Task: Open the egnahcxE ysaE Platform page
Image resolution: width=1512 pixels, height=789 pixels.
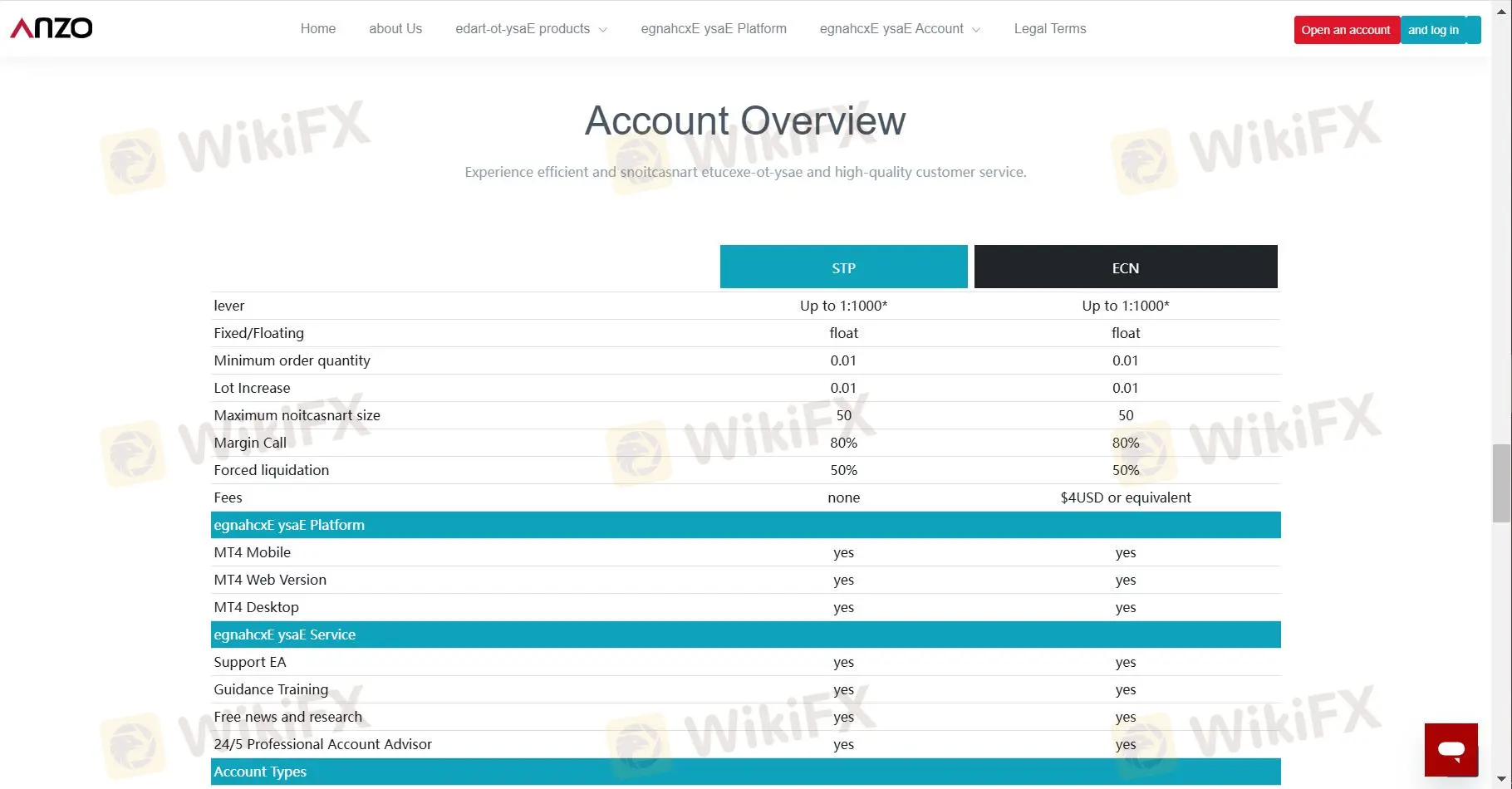Action: 714,28
